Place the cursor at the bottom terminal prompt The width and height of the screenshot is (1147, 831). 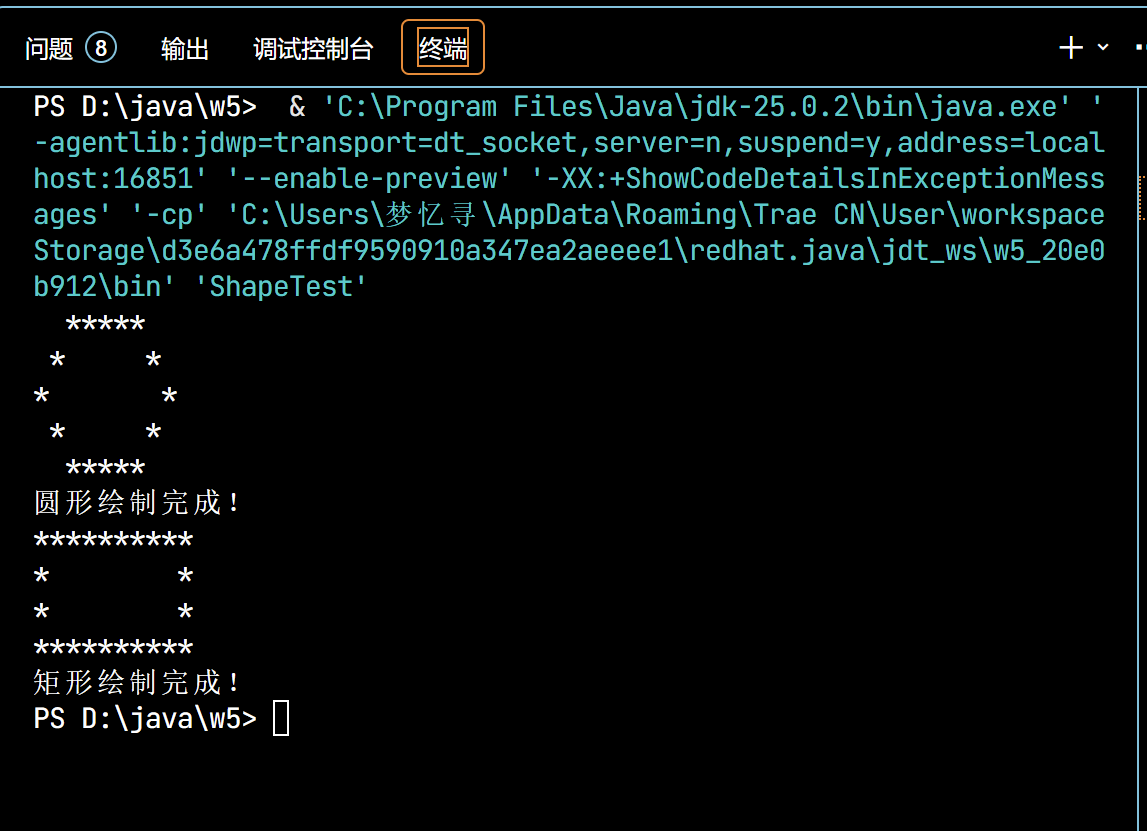point(281,718)
